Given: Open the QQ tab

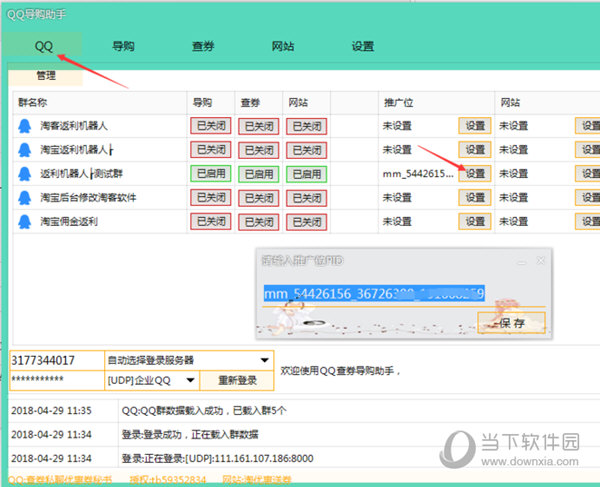Looking at the screenshot, I should point(43,46).
